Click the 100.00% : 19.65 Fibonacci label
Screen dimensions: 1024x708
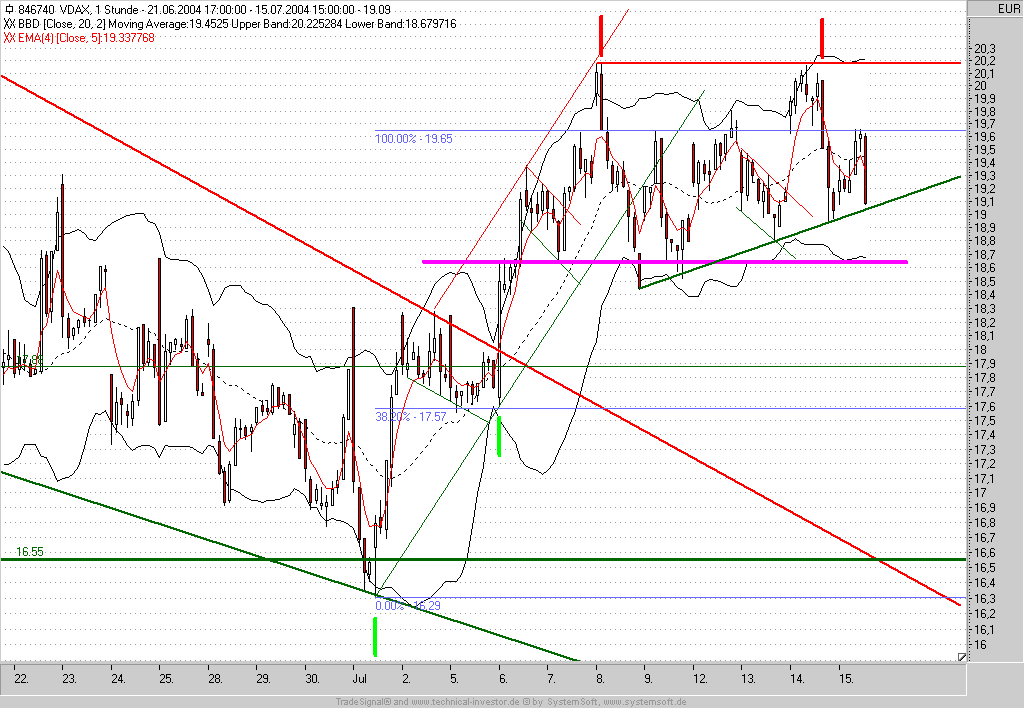413,138
